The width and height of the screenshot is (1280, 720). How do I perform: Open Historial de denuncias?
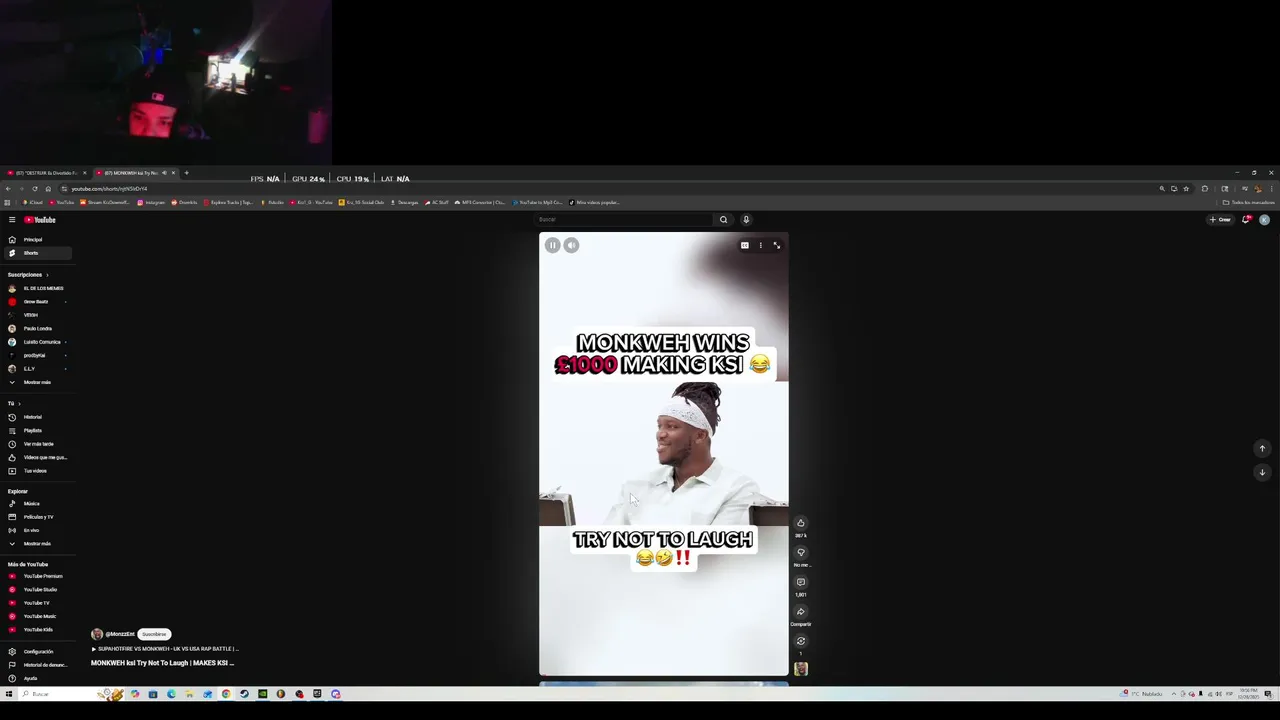[36, 665]
